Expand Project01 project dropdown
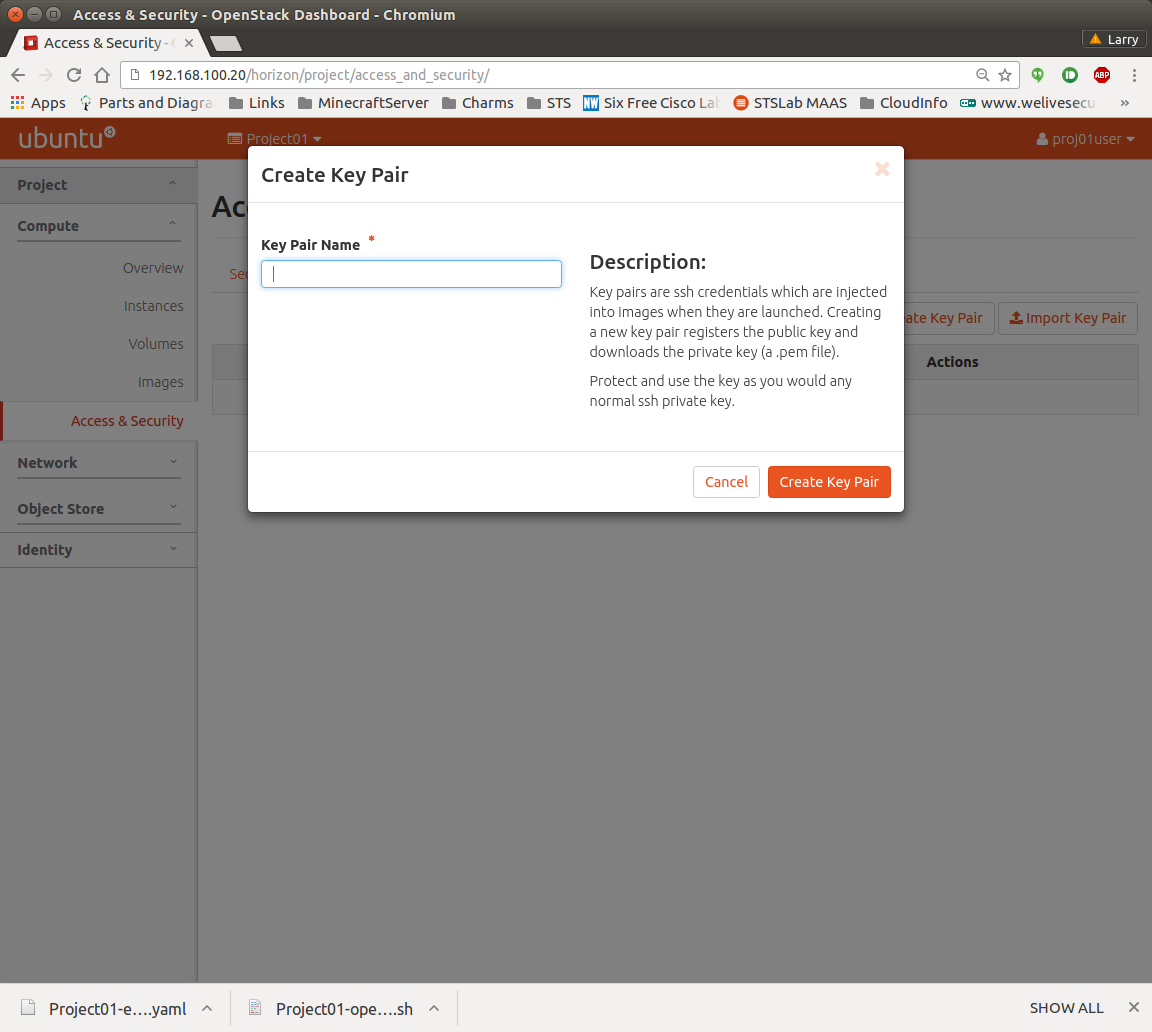This screenshot has width=1152, height=1032. pyautogui.click(x=275, y=139)
